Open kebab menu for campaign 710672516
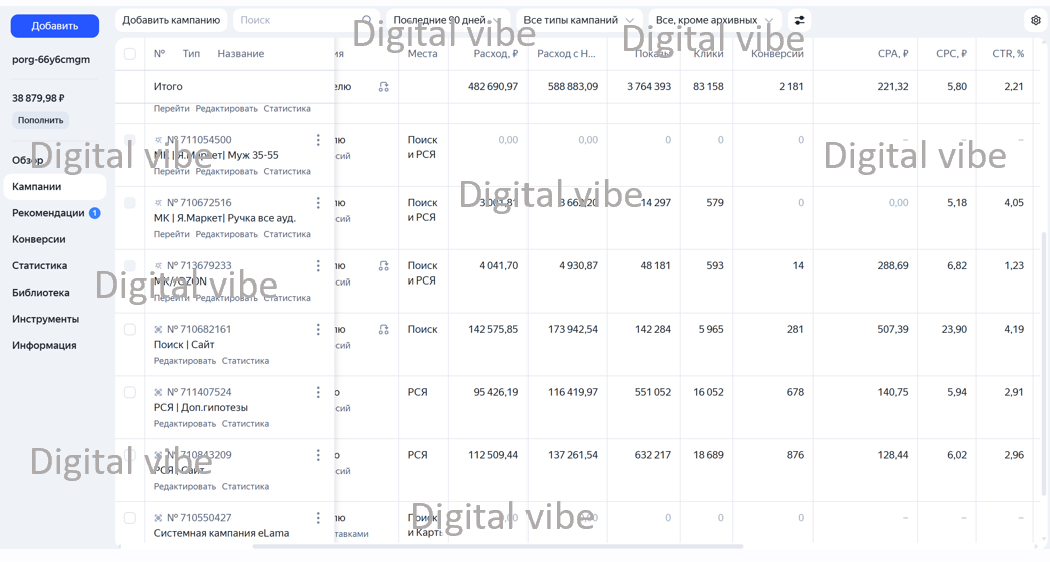This screenshot has height=562, width=1050. click(x=318, y=202)
